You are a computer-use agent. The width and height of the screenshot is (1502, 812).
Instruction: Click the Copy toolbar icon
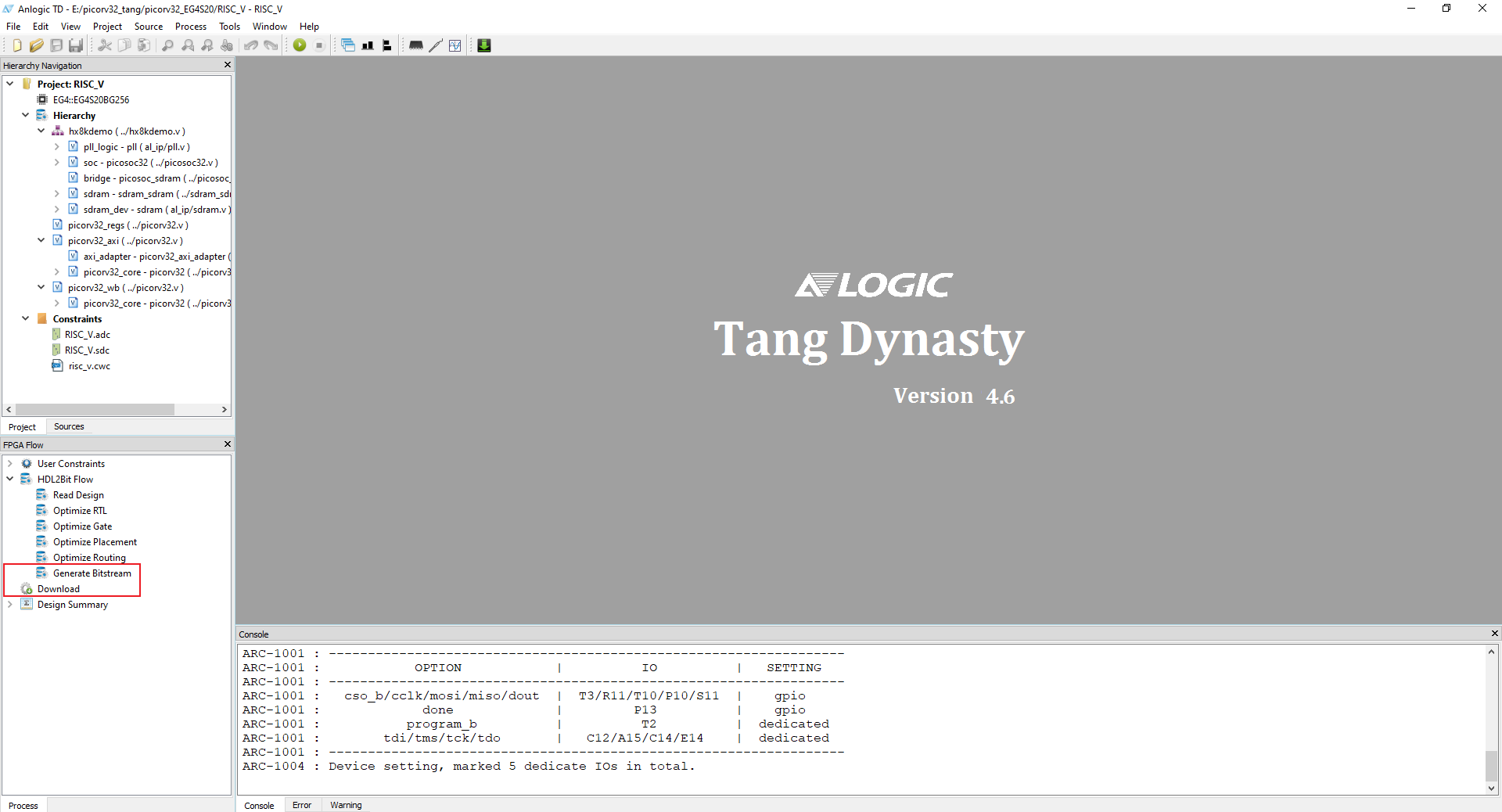(124, 45)
